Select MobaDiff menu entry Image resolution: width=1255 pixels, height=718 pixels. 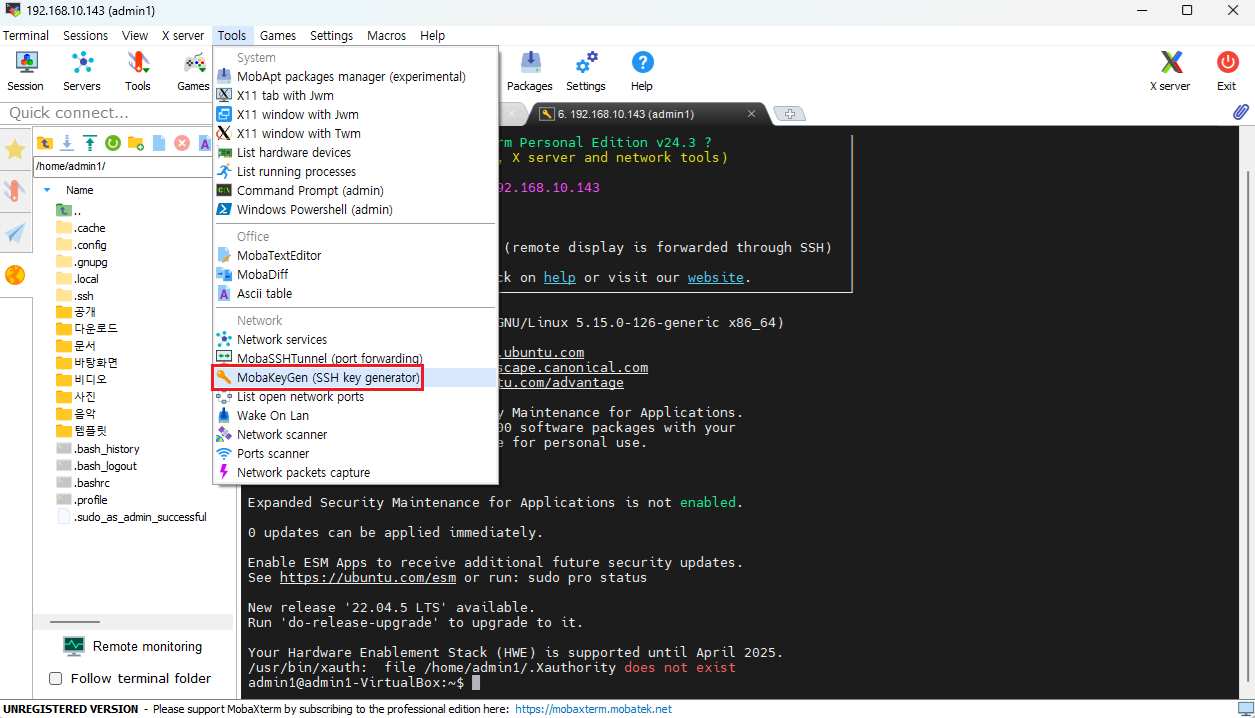pos(355,274)
